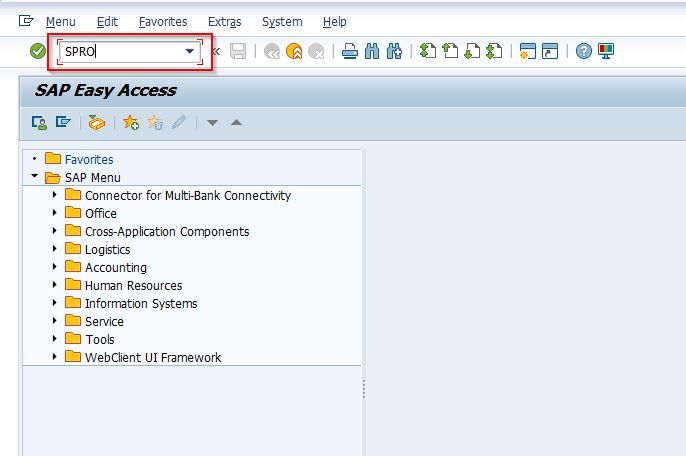Open the Extras menu
Image resolution: width=686 pixels, height=456 pixels.
tap(224, 21)
